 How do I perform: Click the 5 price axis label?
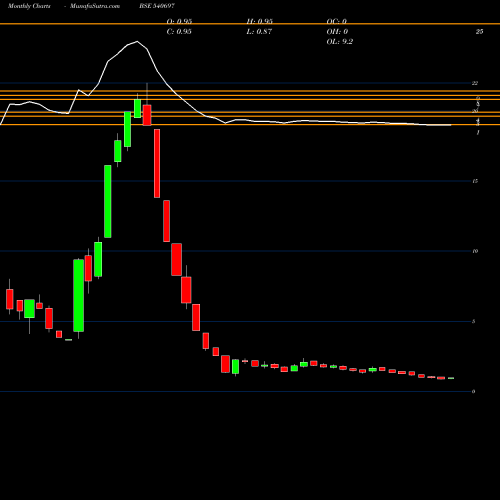pos(474,321)
